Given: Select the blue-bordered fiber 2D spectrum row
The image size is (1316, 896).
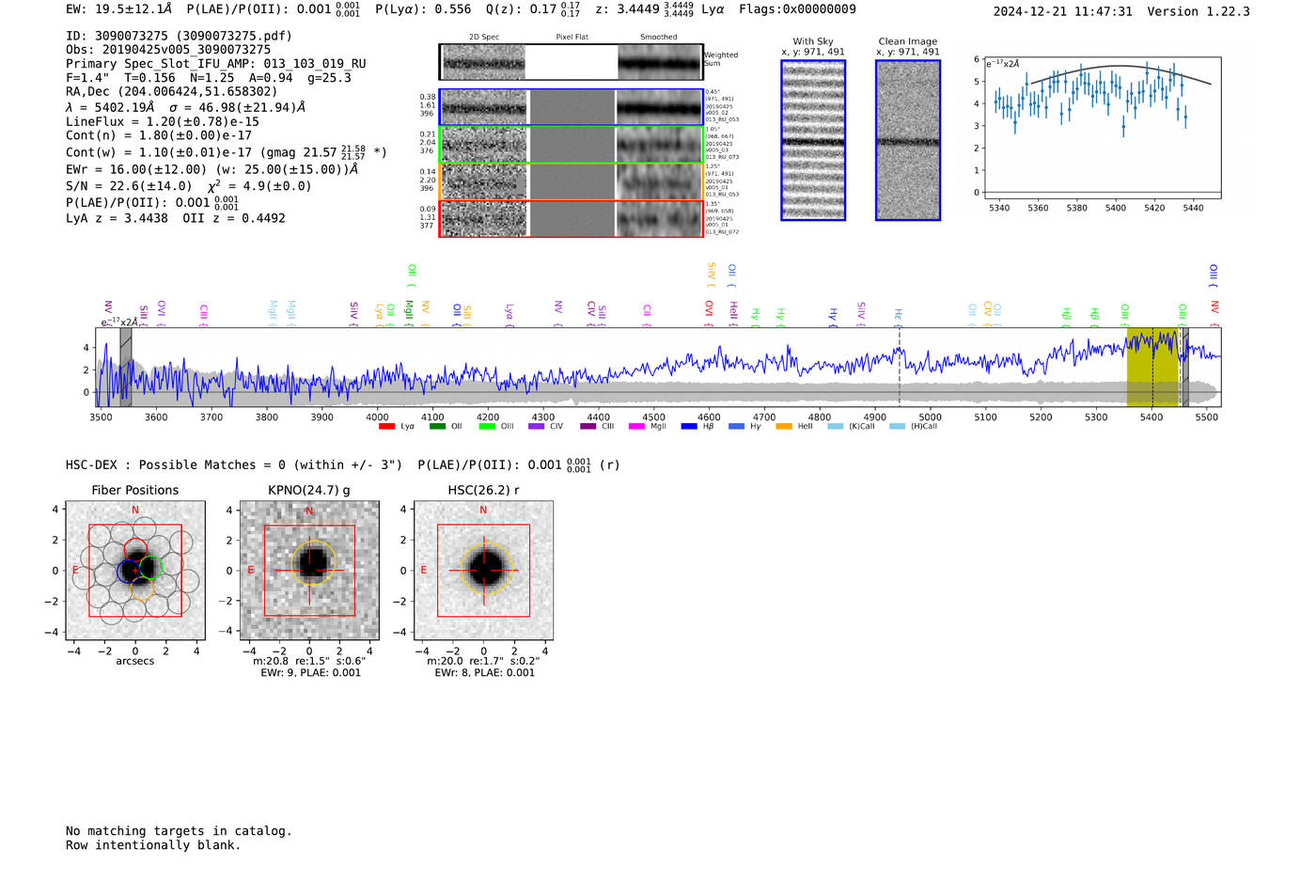Looking at the screenshot, I should tap(572, 107).
